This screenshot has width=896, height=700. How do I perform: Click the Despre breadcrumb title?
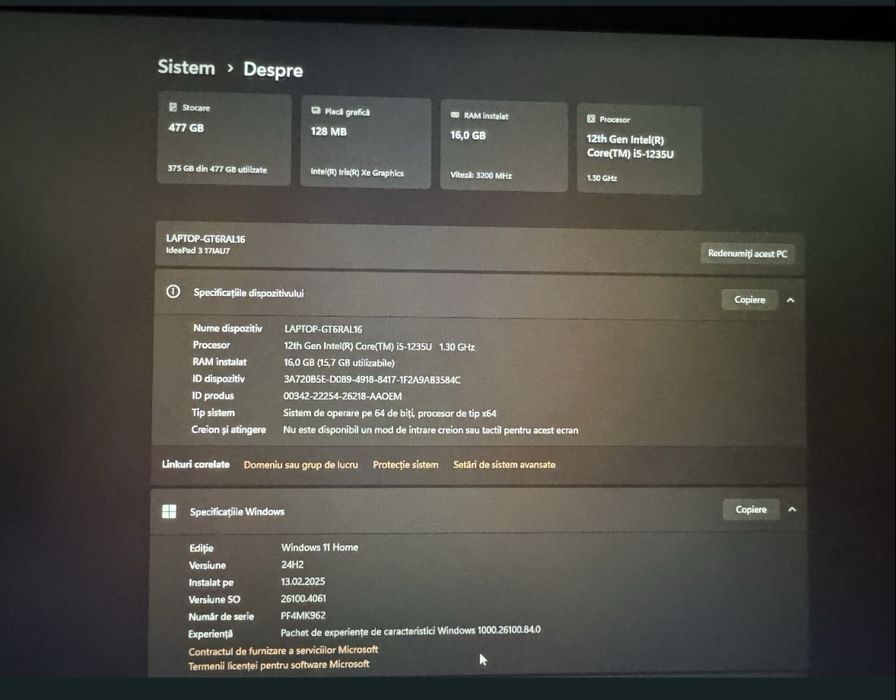(x=273, y=70)
